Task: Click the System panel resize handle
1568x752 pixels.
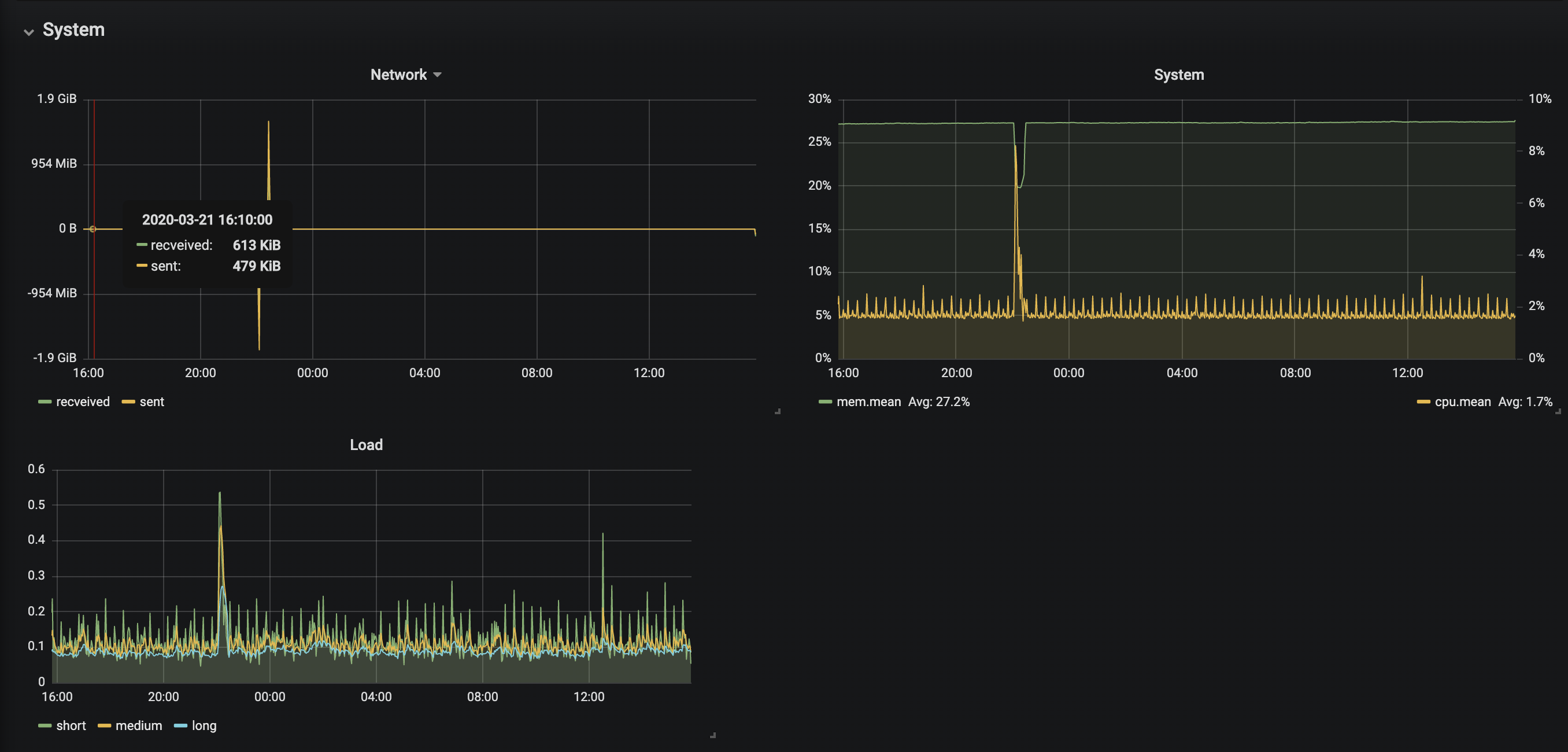Action: [x=1558, y=412]
